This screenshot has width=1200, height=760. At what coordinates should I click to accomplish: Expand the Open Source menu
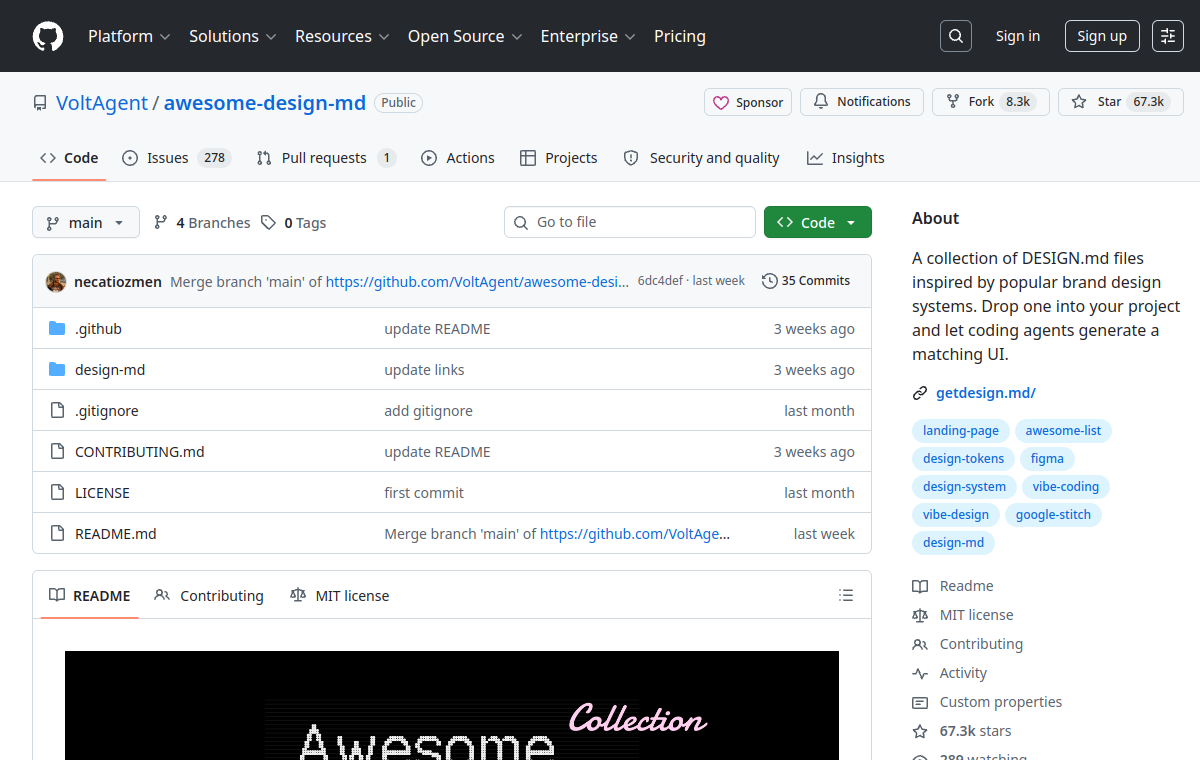[465, 36]
